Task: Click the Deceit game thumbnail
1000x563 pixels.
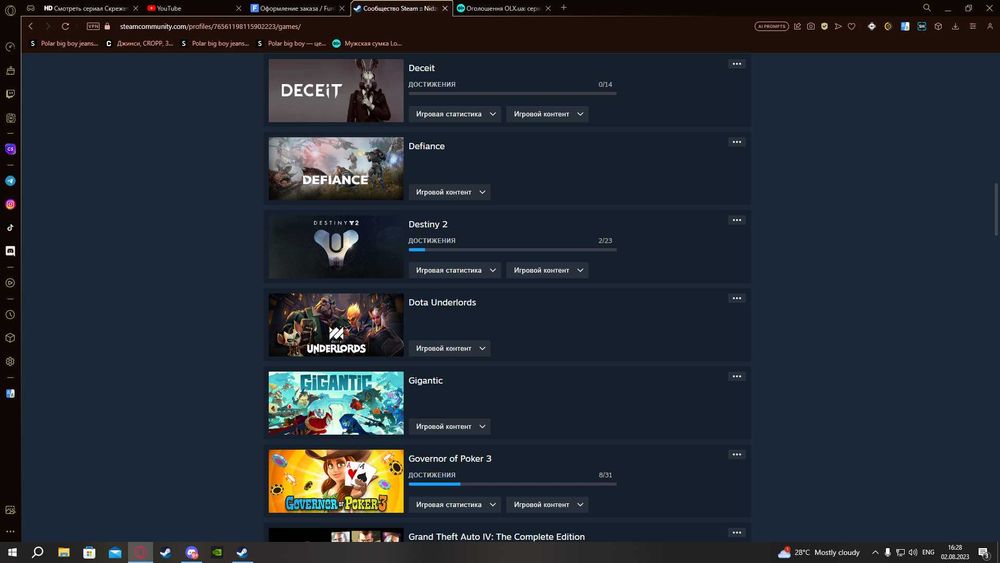Action: click(x=336, y=91)
